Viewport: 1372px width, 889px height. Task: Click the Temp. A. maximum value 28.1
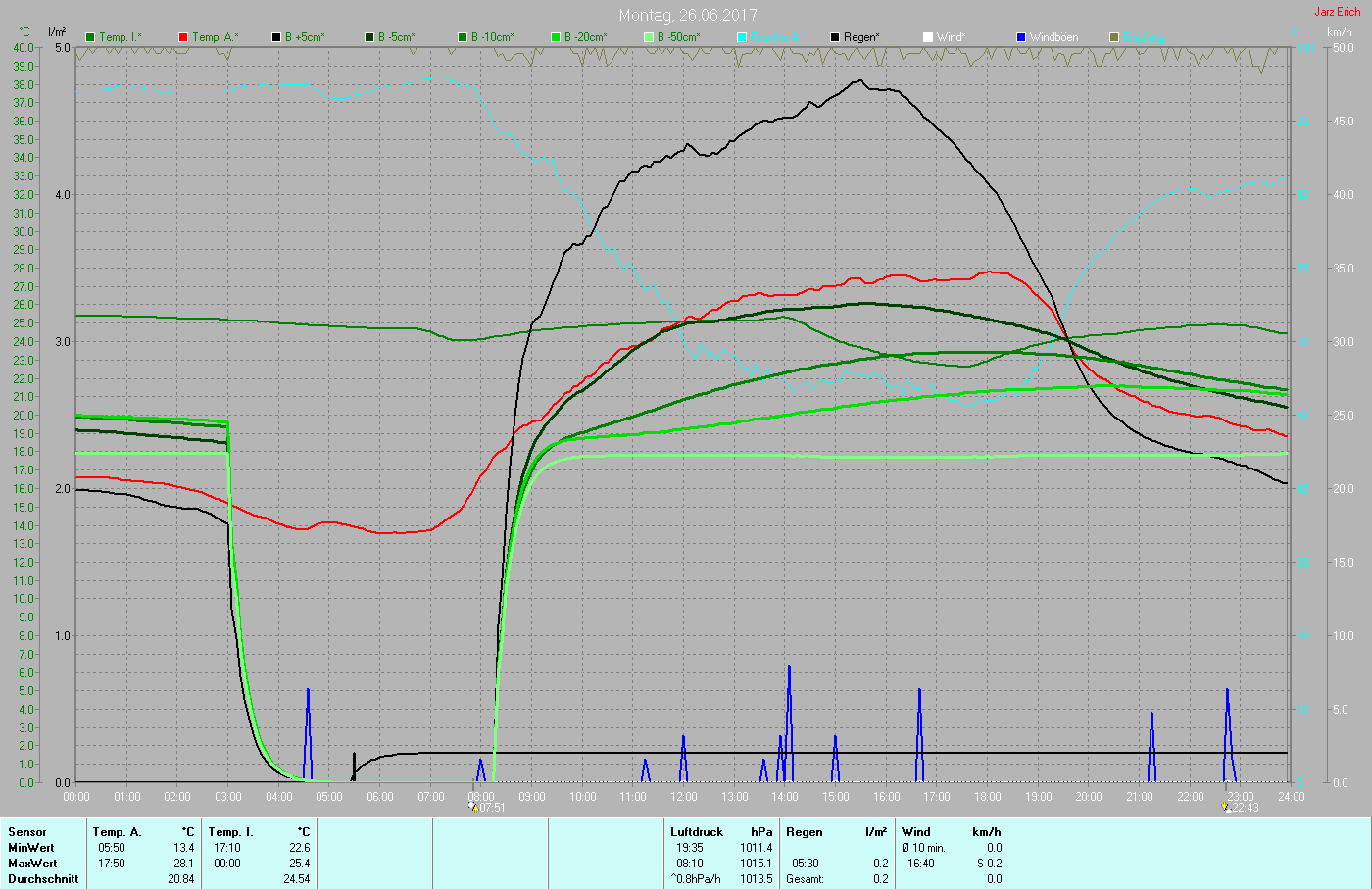pyautogui.click(x=184, y=864)
